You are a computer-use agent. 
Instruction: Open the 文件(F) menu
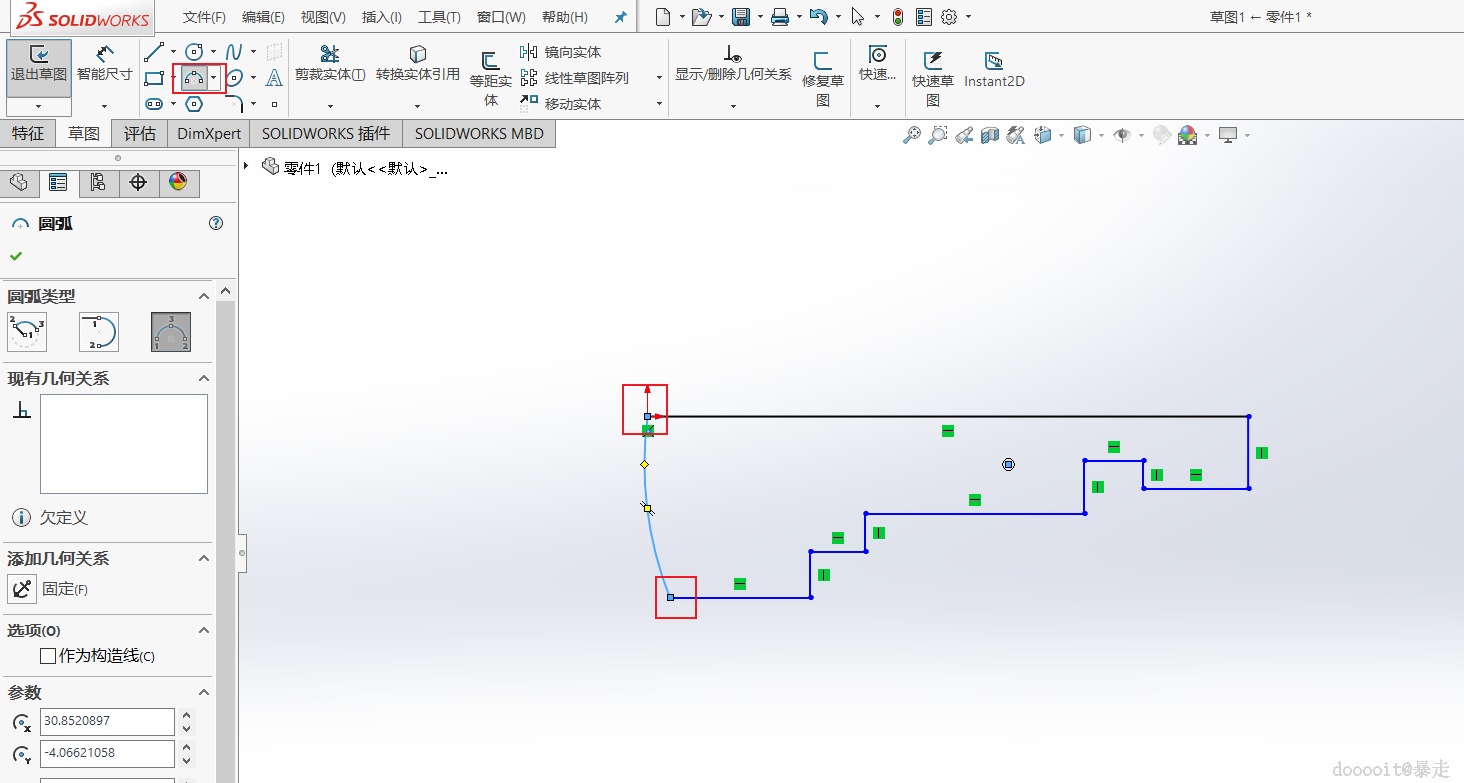pos(204,17)
